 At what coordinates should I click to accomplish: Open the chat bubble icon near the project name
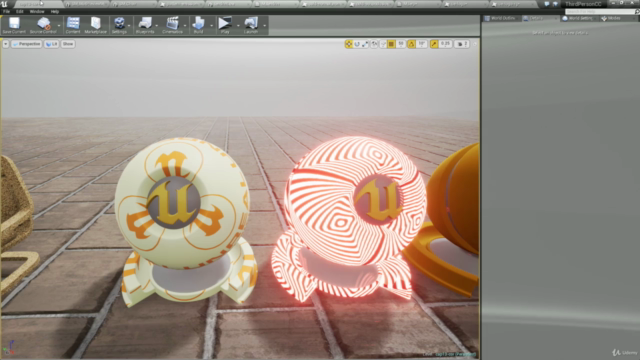pos(547,4)
